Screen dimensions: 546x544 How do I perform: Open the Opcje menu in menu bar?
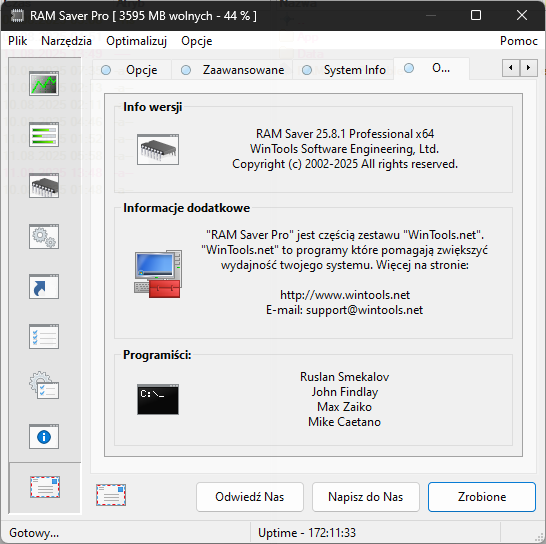pos(196,41)
